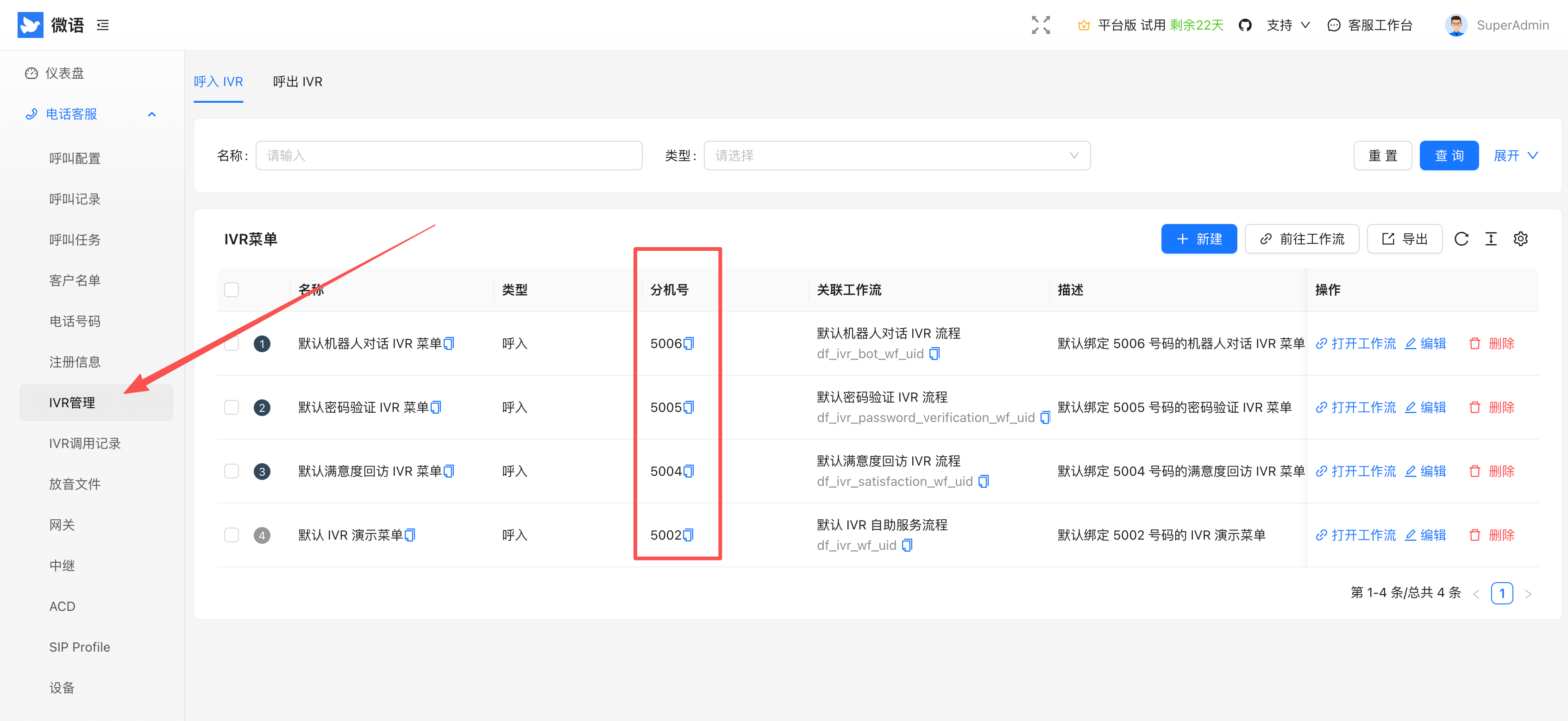
Task: Switch to 呼出 IVR tab
Action: pos(298,81)
